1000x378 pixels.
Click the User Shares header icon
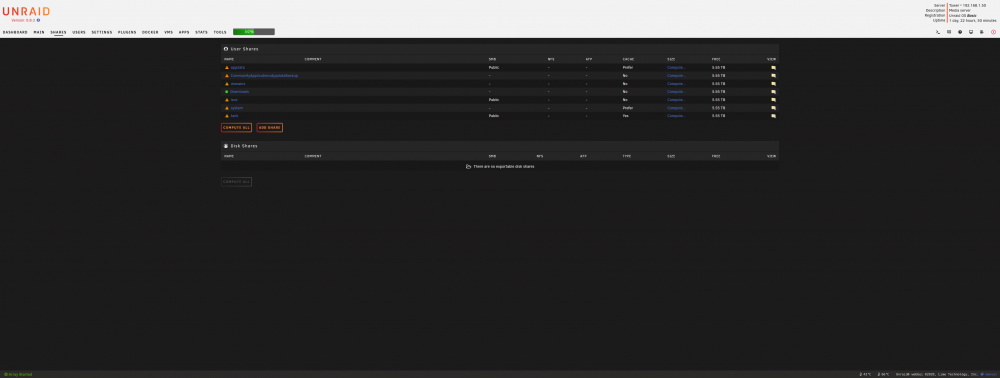(x=226, y=48)
